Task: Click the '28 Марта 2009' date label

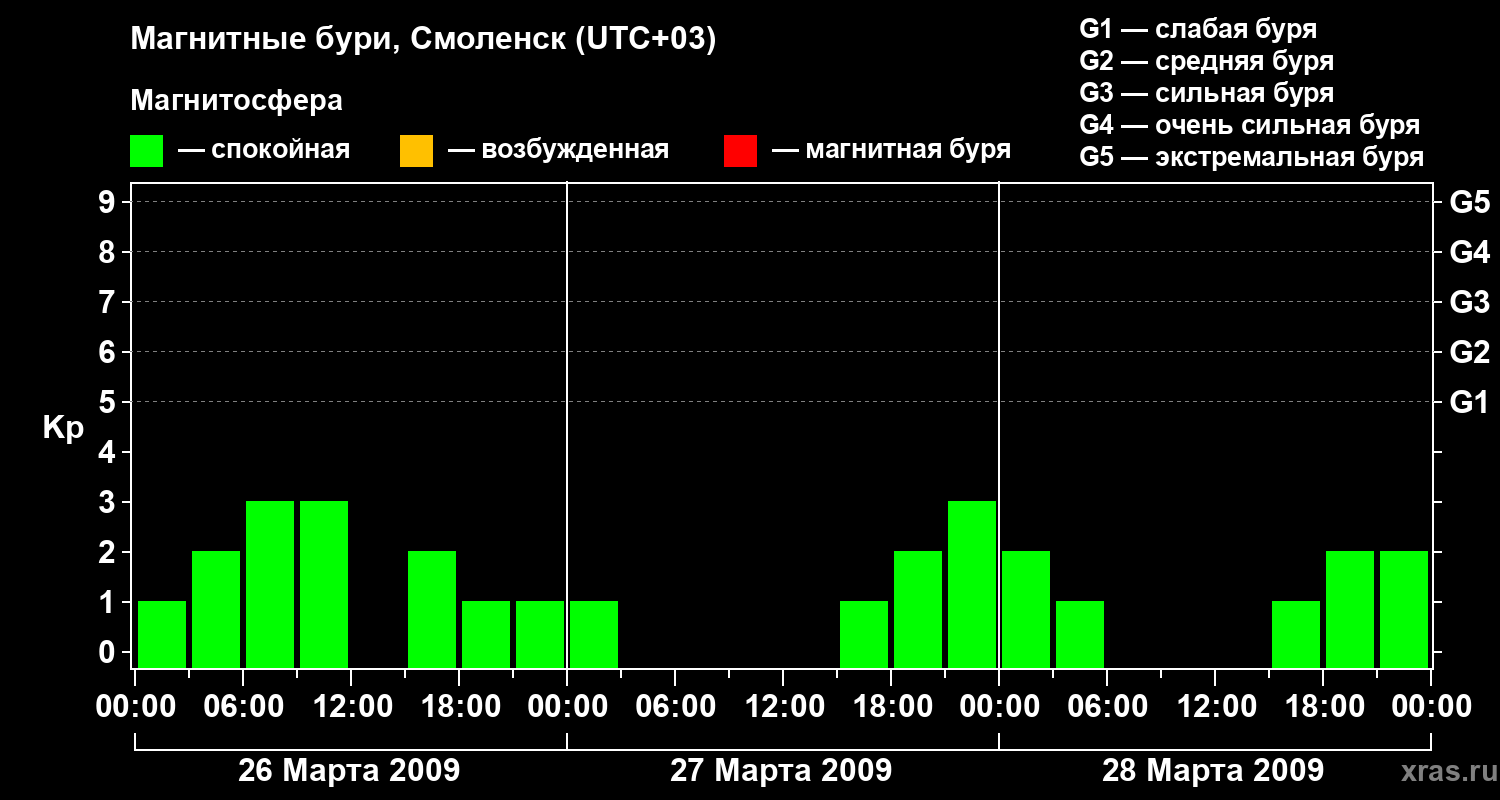Action: click(x=1213, y=771)
